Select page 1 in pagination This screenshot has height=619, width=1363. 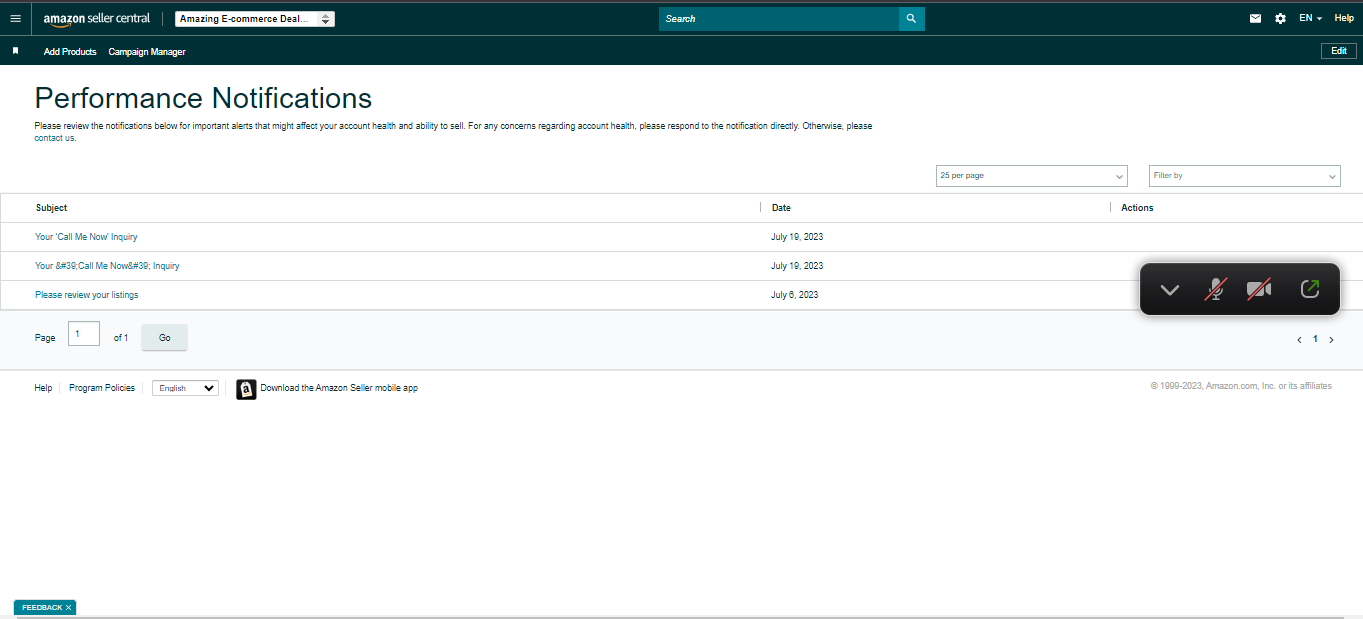click(x=1315, y=339)
